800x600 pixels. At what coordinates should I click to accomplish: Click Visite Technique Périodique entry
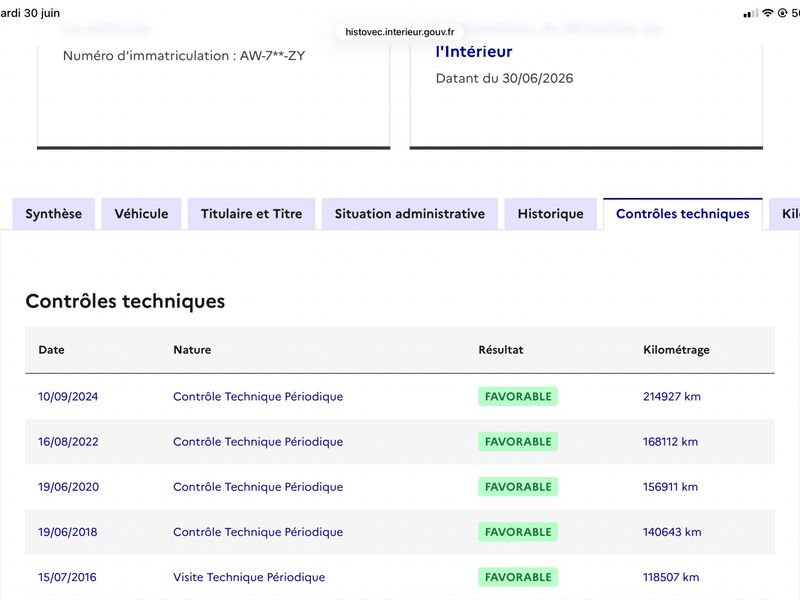click(249, 577)
